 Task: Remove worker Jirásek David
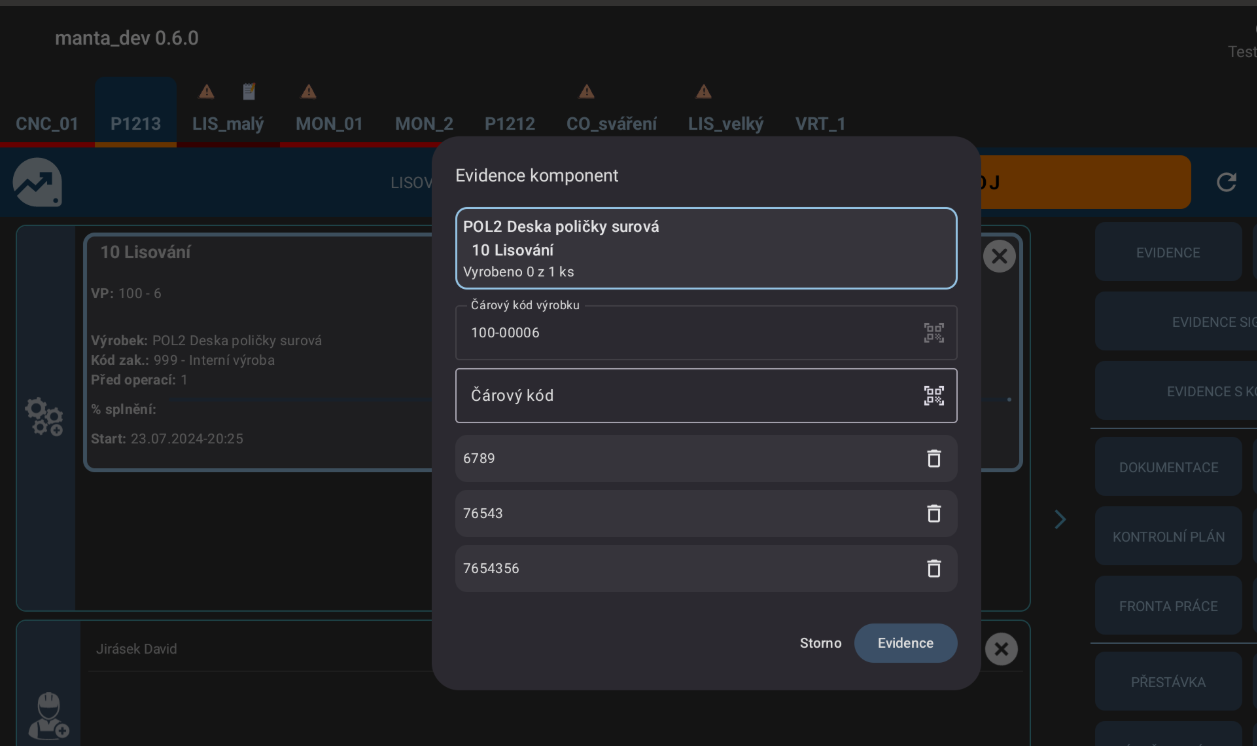pyautogui.click(x=1000, y=649)
